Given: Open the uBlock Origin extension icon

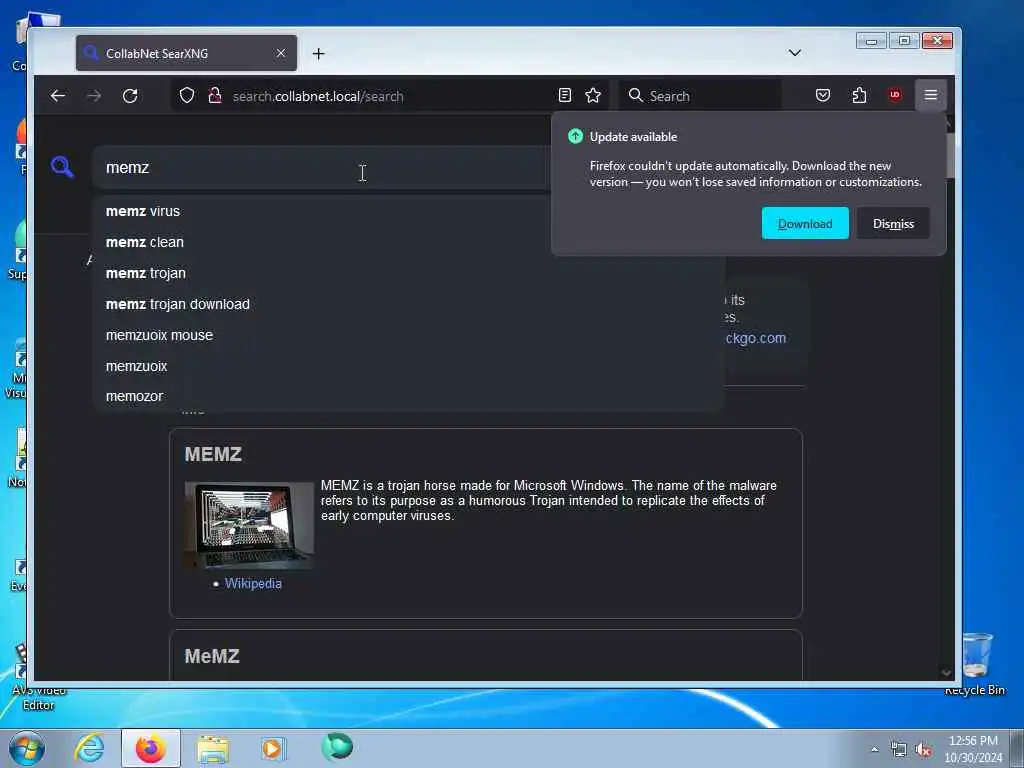Looking at the screenshot, I should click(x=895, y=95).
